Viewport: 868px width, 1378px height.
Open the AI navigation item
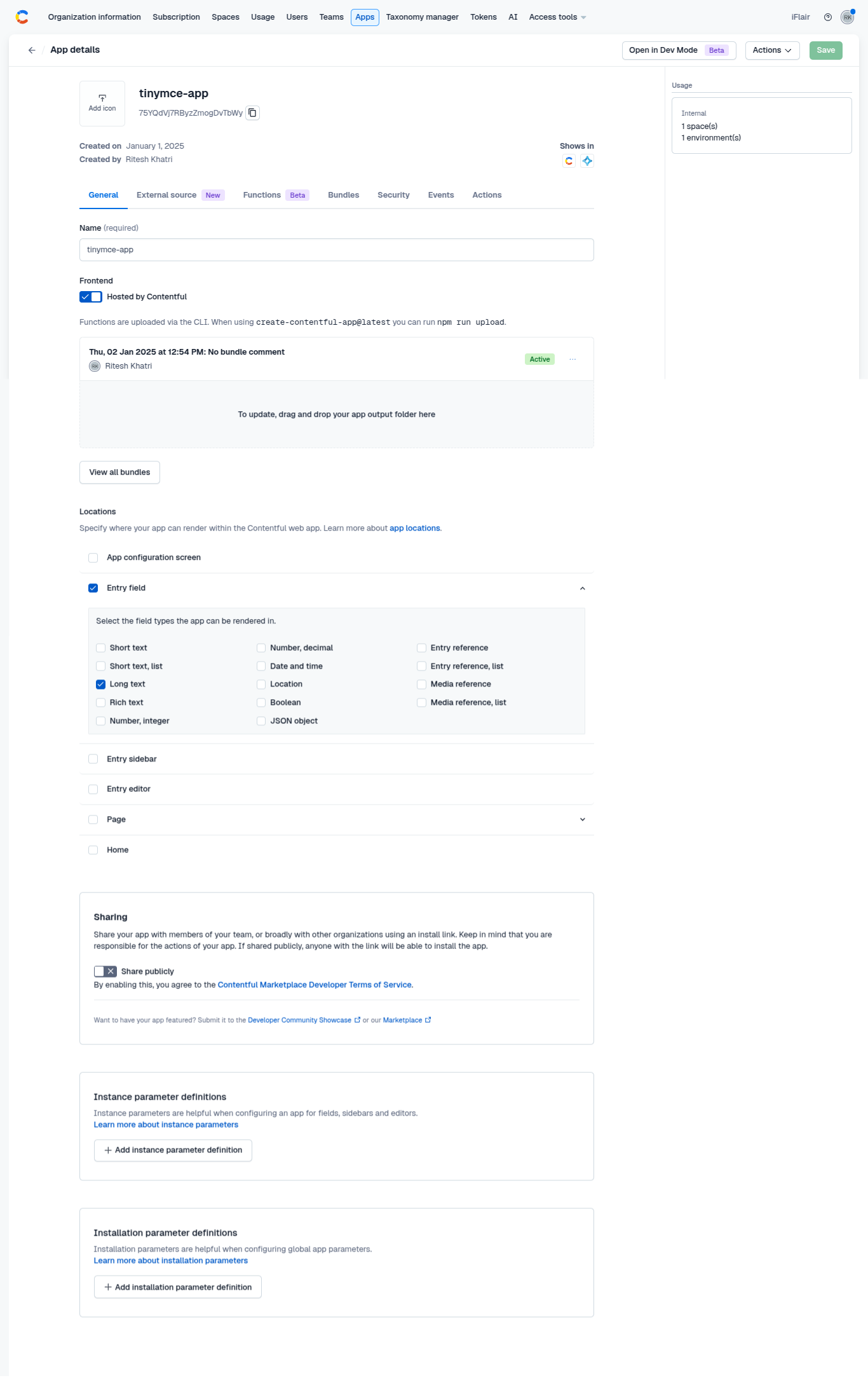pos(513,17)
